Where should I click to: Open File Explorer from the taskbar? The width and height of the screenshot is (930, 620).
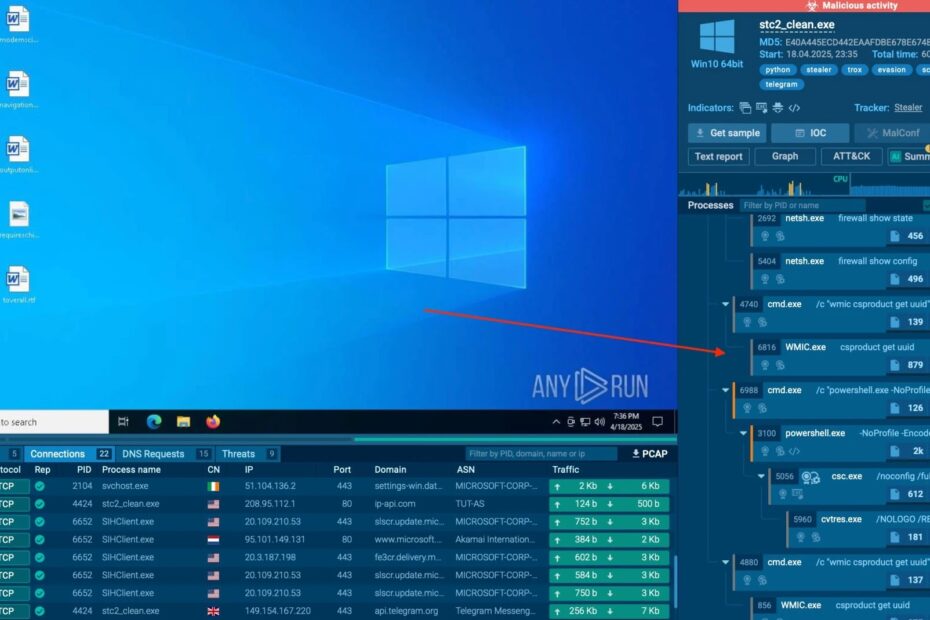[x=183, y=422]
